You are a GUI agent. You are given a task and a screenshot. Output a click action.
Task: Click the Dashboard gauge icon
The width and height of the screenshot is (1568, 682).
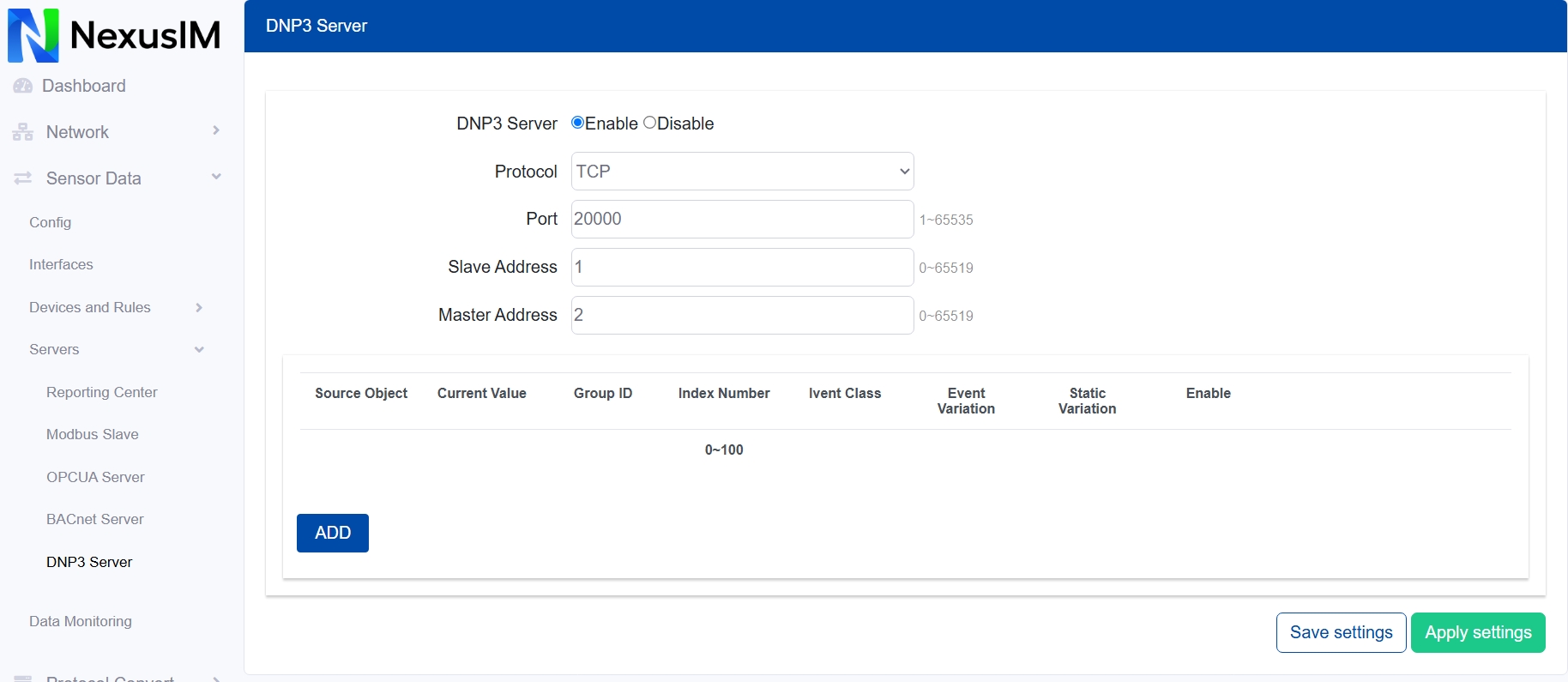(x=23, y=86)
